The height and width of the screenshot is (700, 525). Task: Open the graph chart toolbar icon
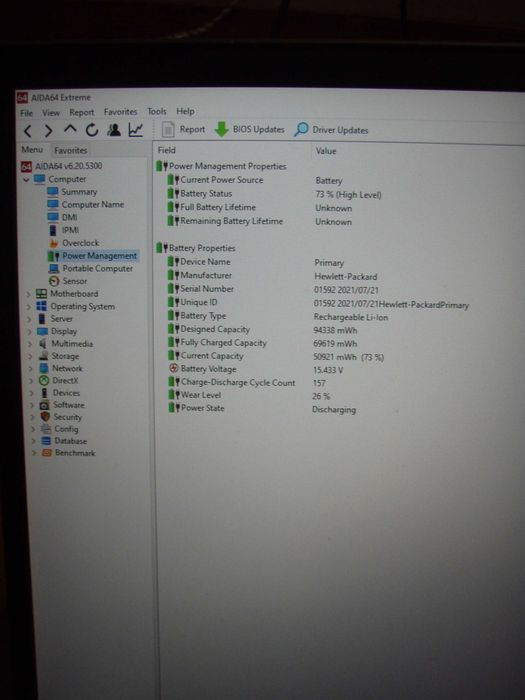(135, 130)
